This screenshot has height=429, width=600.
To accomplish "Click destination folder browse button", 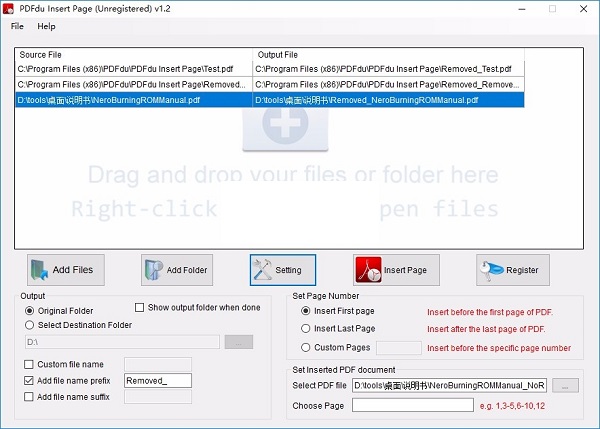I will [239, 342].
